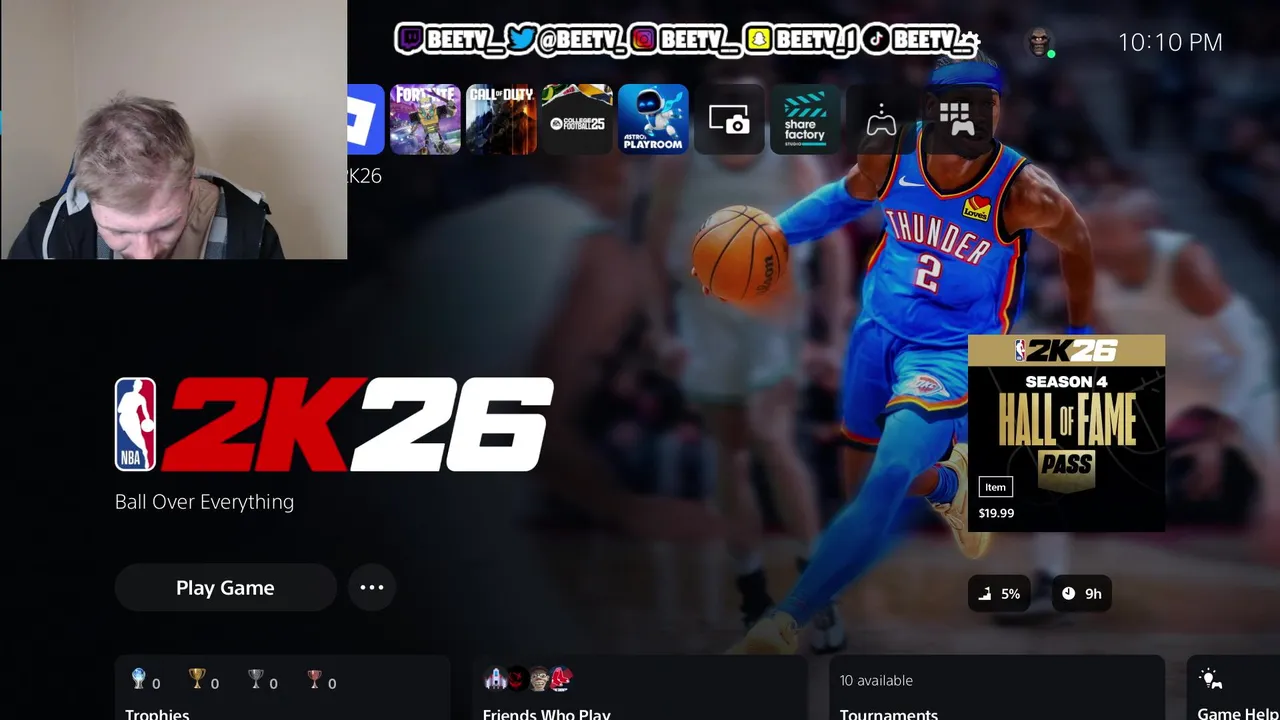Open the Media Gallery camera icon
Viewport: 1280px width, 720px height.
729,119
